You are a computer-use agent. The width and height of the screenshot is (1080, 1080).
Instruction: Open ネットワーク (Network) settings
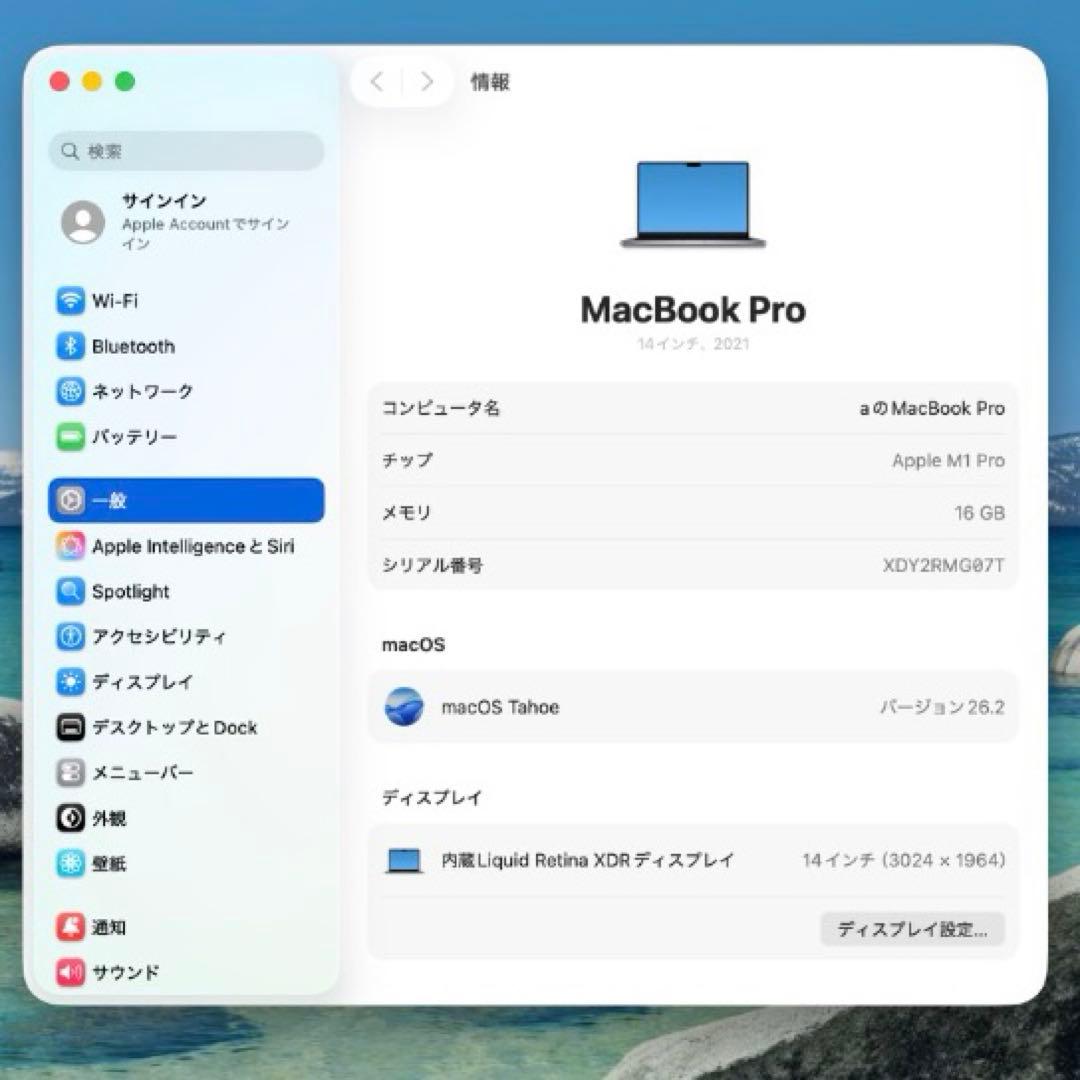pyautogui.click(x=70, y=392)
